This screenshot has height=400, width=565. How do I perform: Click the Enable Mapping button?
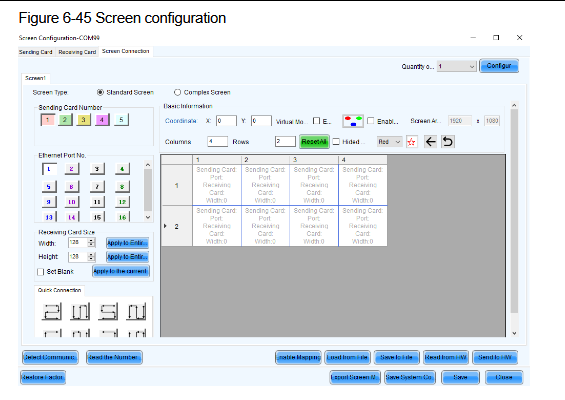coord(298,357)
